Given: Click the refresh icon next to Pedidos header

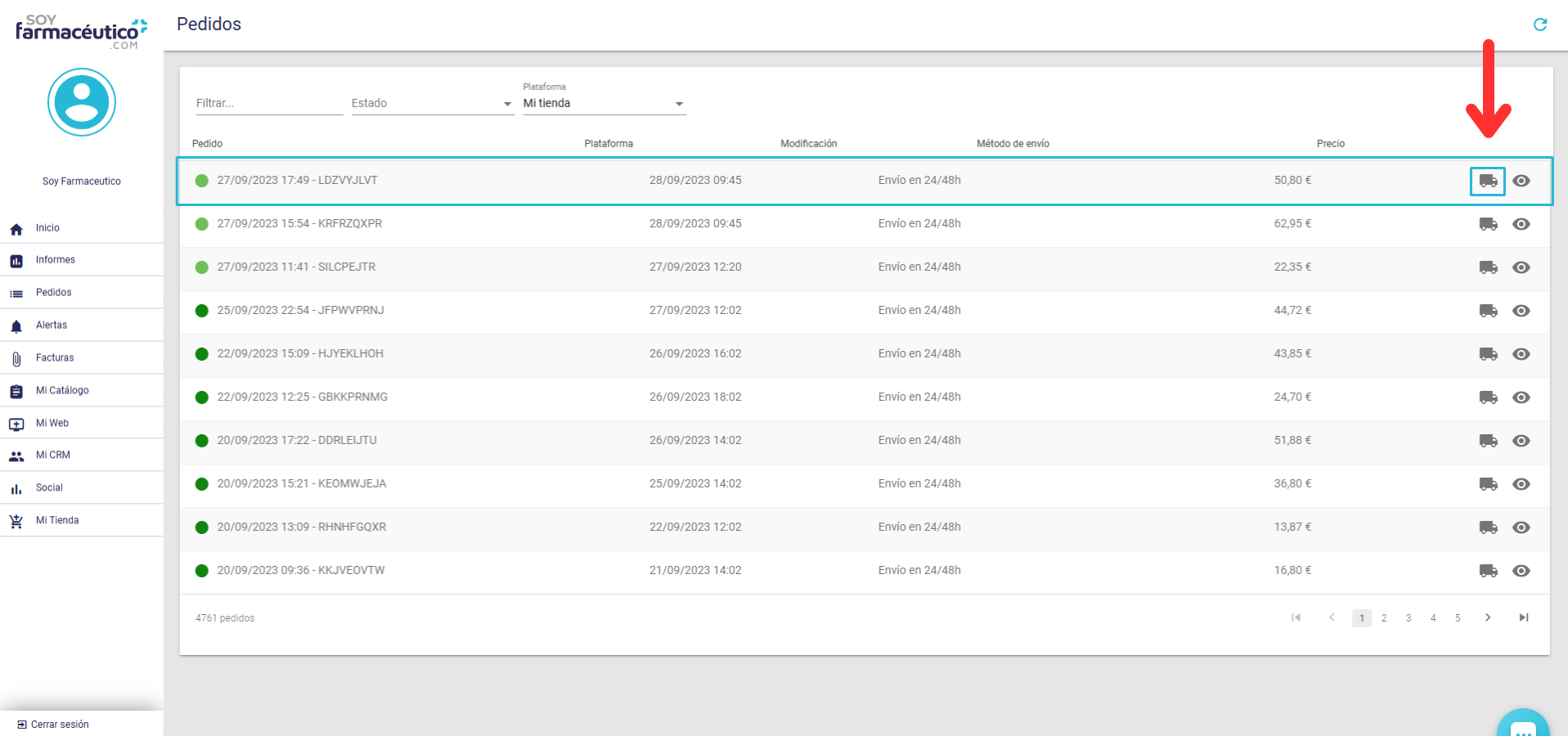Looking at the screenshot, I should click(x=1539, y=25).
